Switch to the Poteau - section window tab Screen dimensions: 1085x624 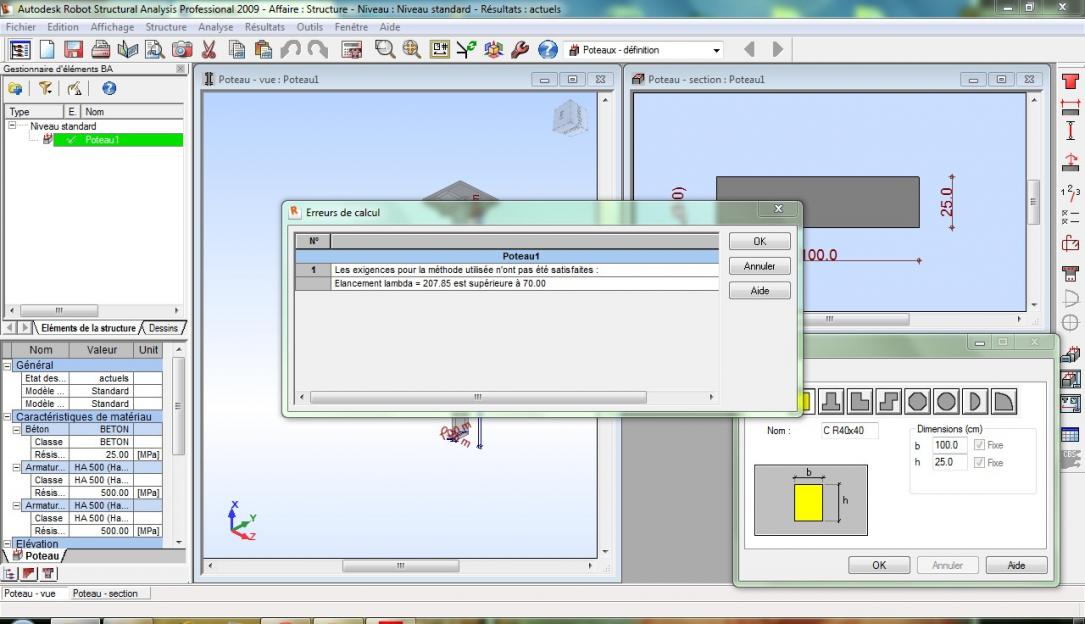coord(105,594)
